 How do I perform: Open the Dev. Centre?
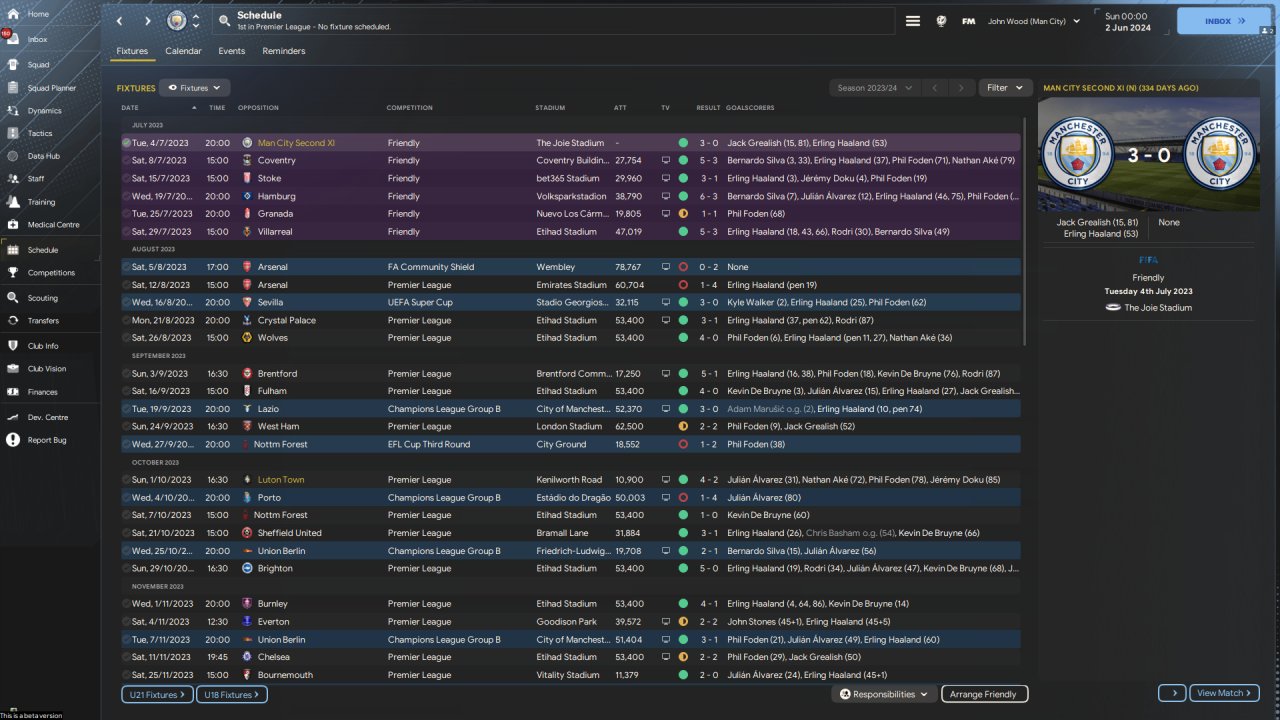tap(47, 417)
